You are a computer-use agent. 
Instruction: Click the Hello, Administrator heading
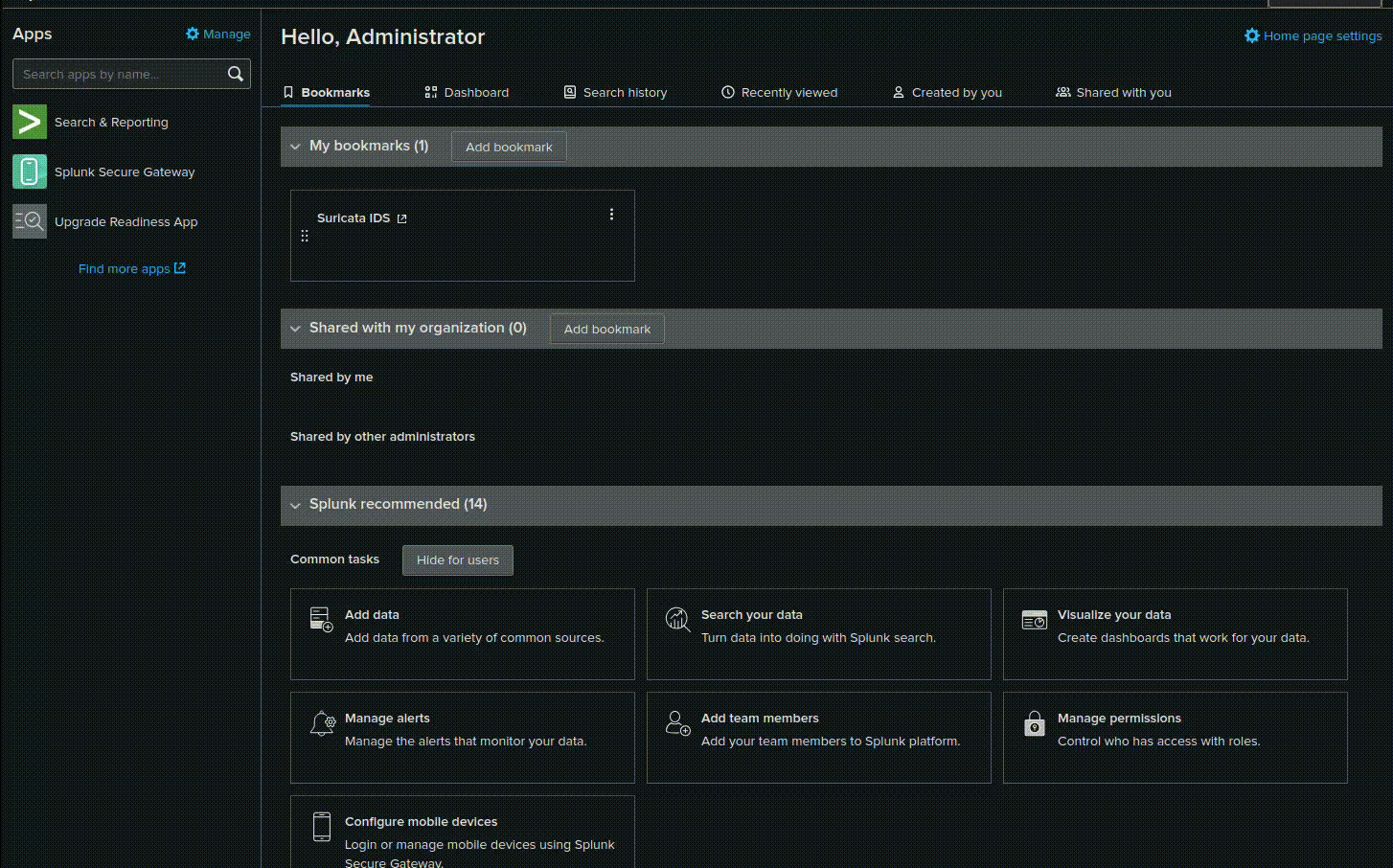(382, 36)
